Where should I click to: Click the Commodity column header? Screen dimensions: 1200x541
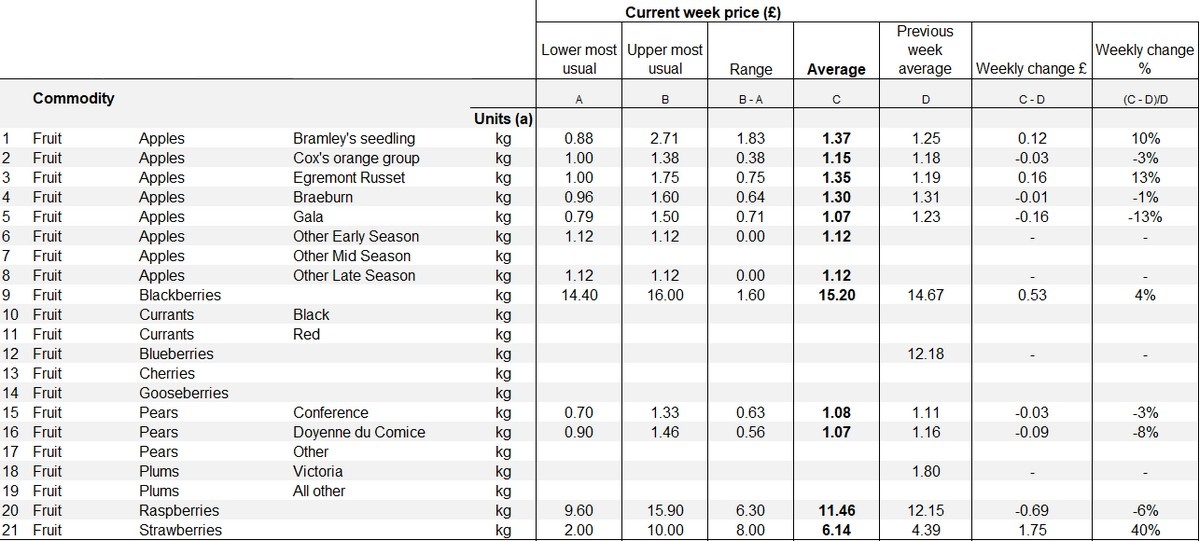(74, 98)
